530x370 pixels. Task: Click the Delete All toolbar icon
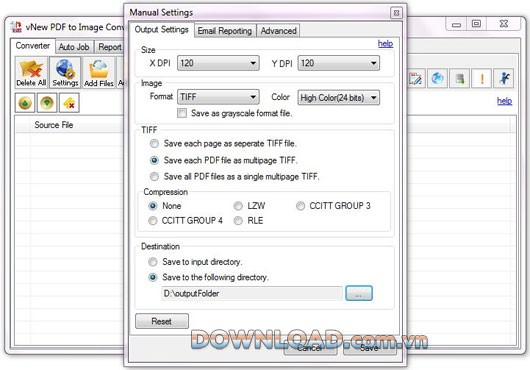[31, 73]
